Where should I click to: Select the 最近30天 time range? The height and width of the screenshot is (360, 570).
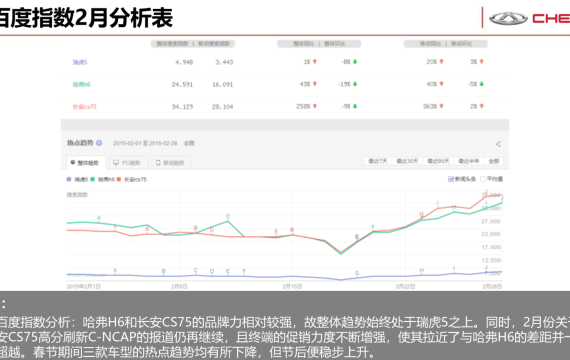(407, 161)
